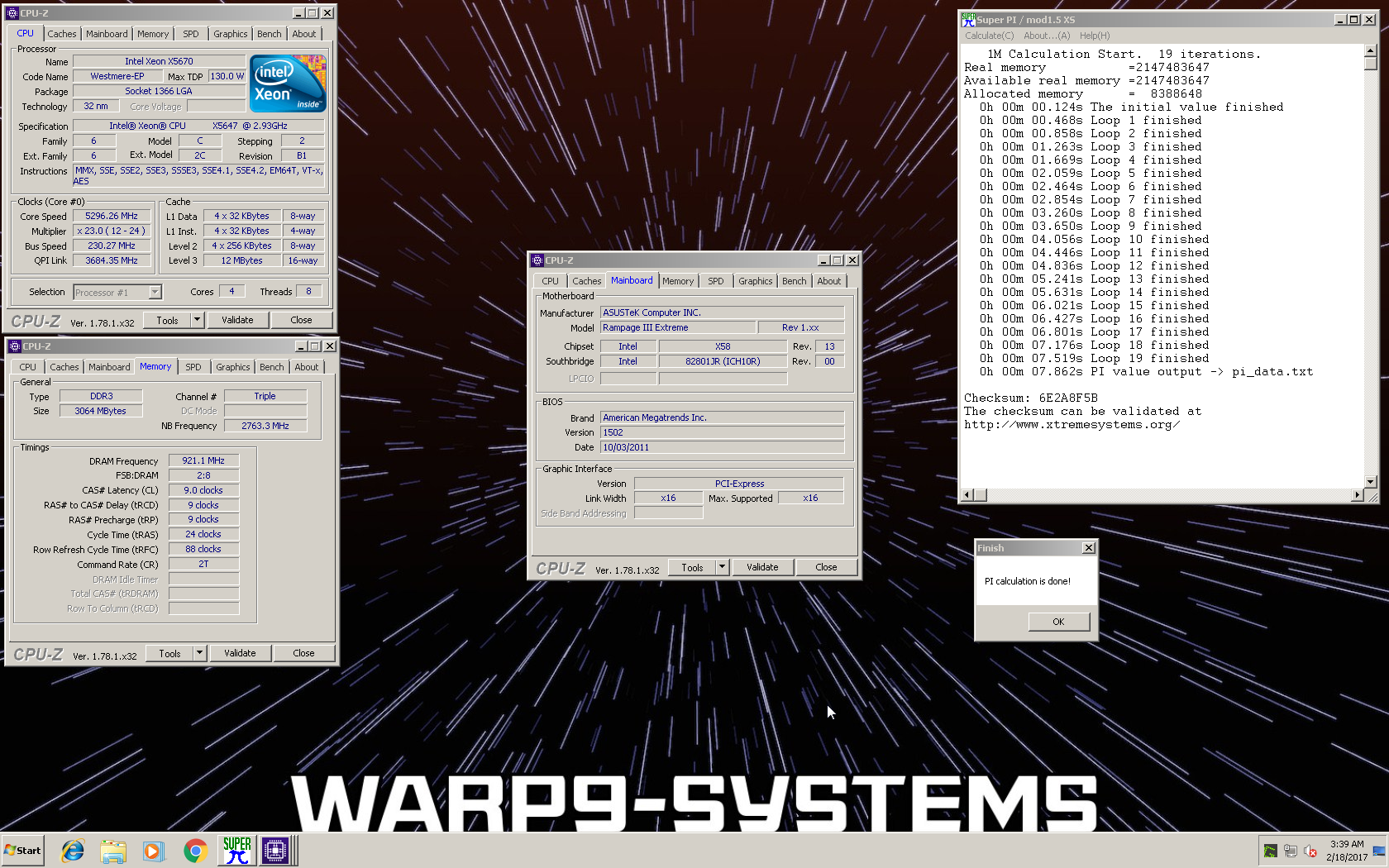Click the Intel Xeon X5670 name field

tap(159, 61)
